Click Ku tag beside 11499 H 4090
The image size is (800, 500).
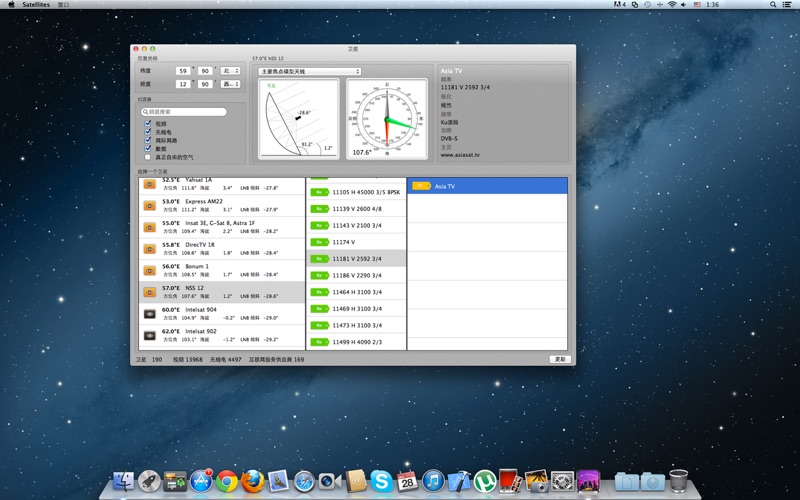tap(320, 342)
